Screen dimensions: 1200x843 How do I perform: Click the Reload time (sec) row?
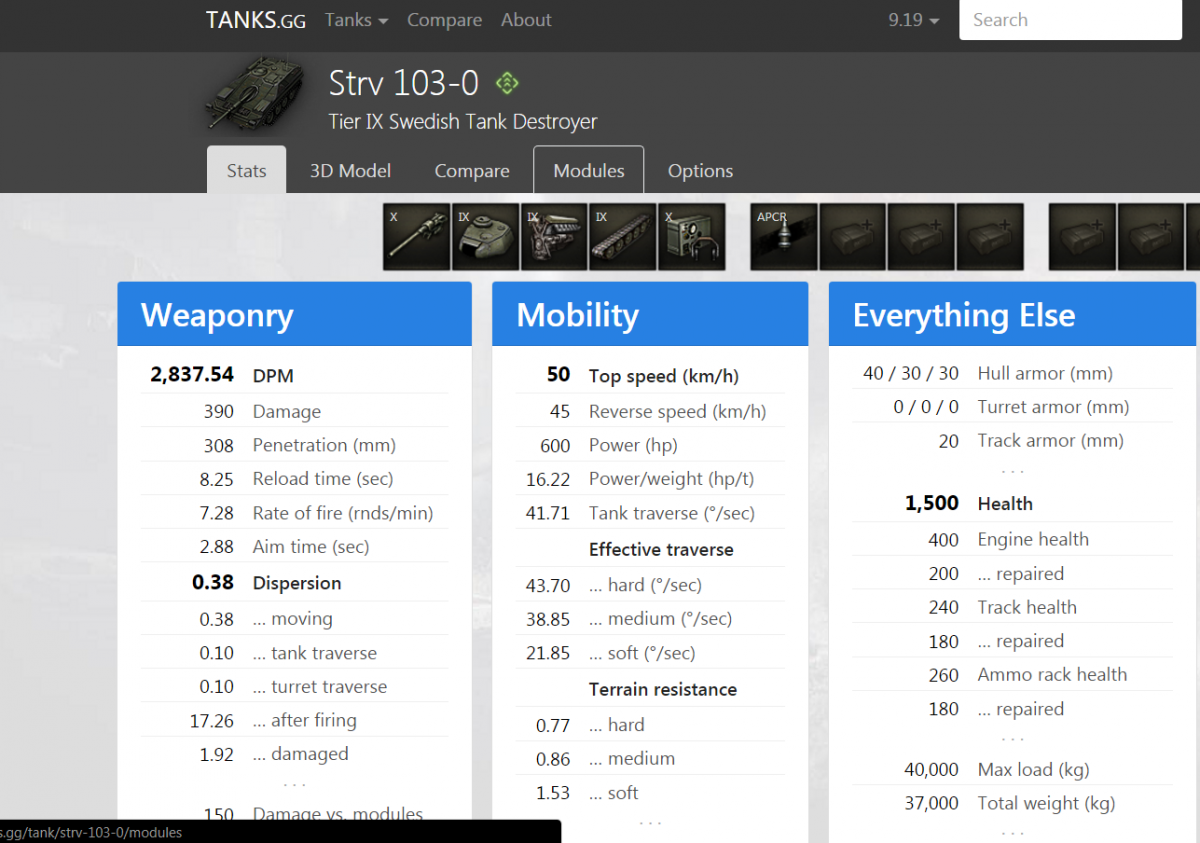click(294, 479)
